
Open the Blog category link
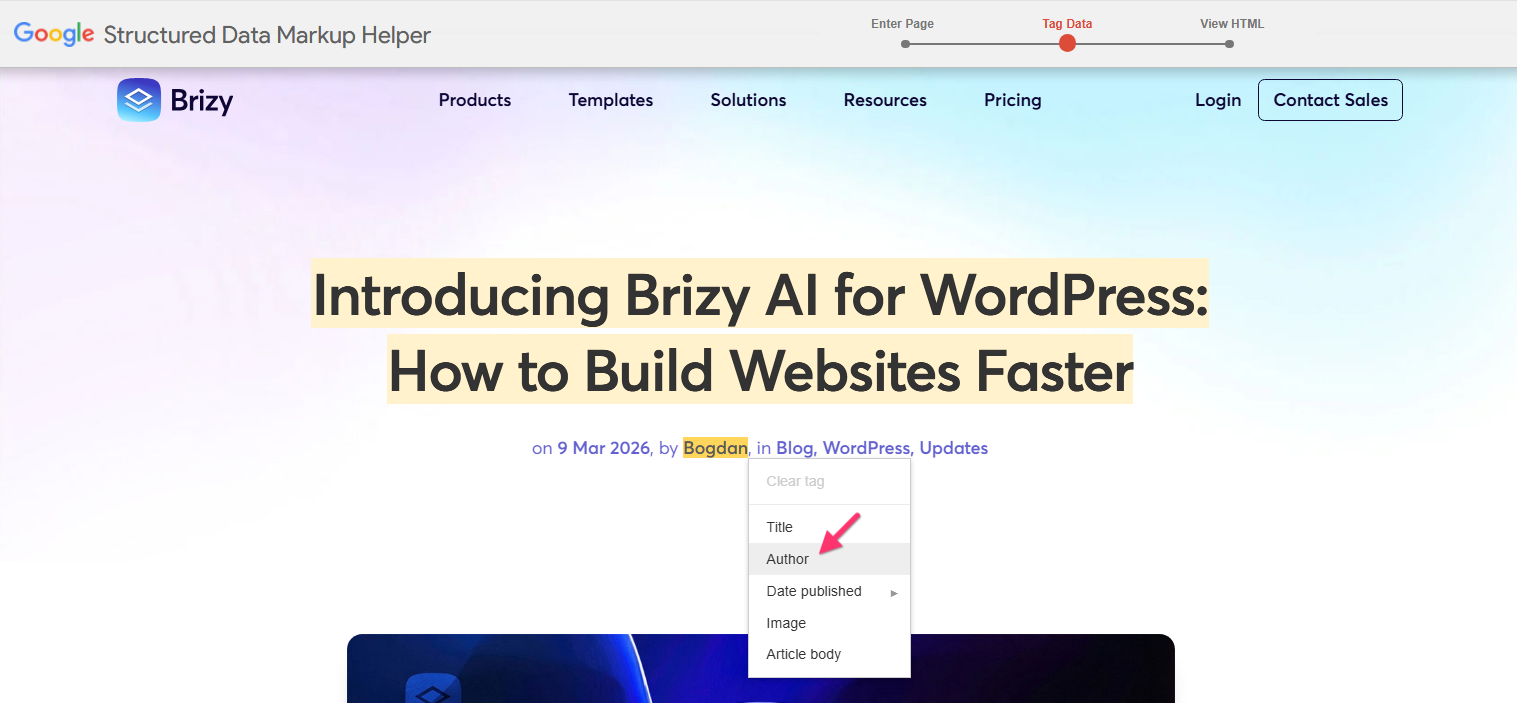(x=796, y=448)
